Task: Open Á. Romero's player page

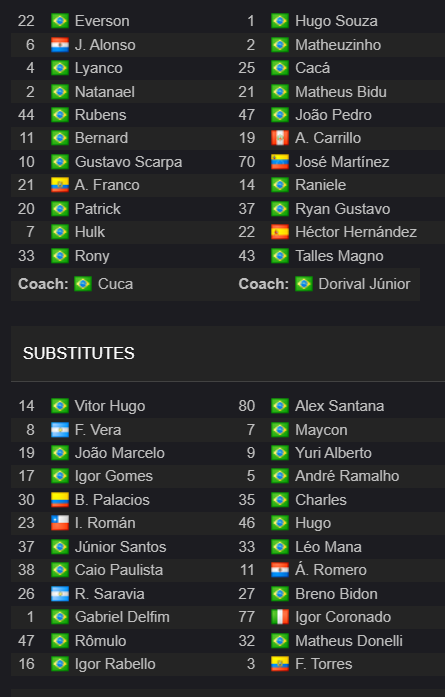Action: tap(331, 569)
